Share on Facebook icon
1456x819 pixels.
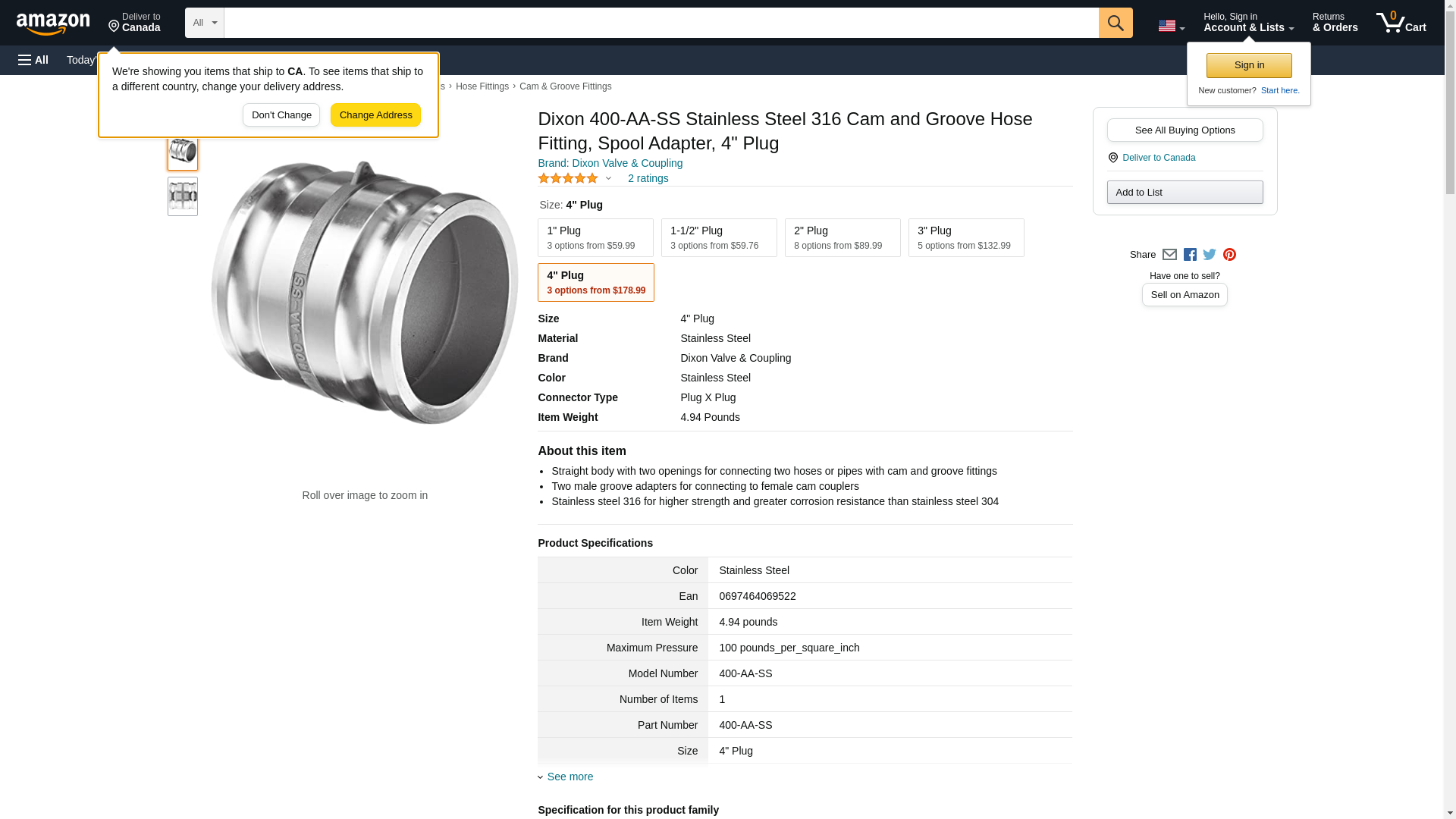coord(1190,255)
